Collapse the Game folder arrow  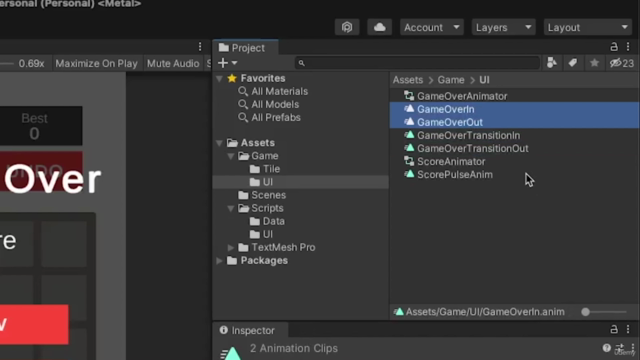tap(231, 156)
